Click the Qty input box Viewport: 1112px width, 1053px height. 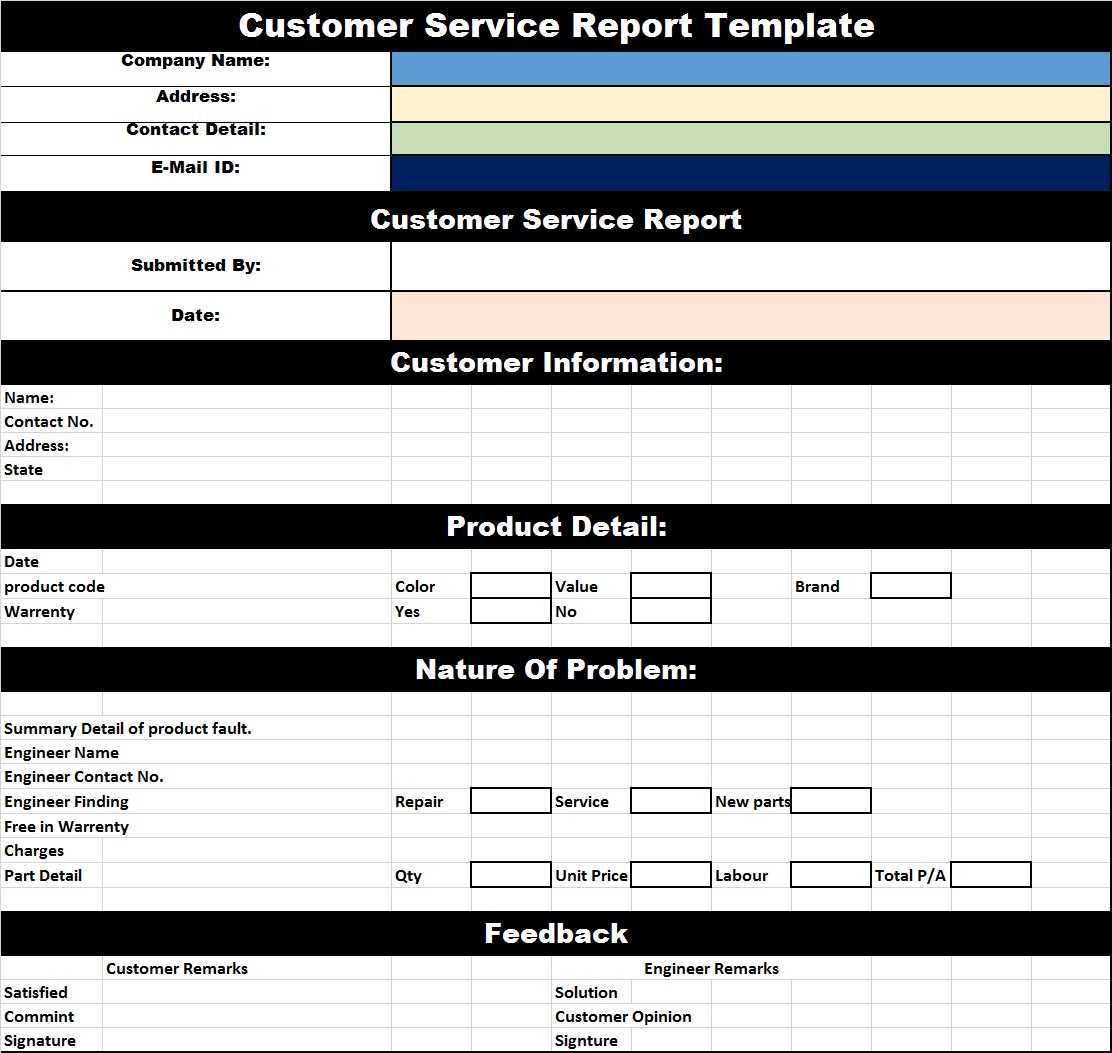(511, 874)
